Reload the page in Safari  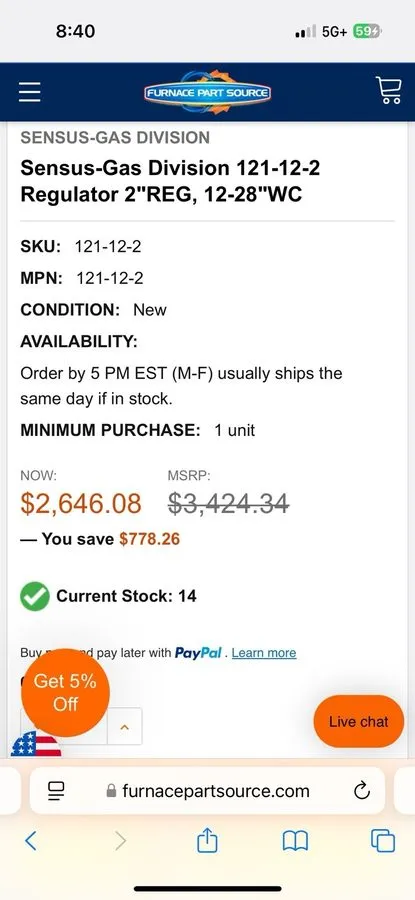point(362,791)
